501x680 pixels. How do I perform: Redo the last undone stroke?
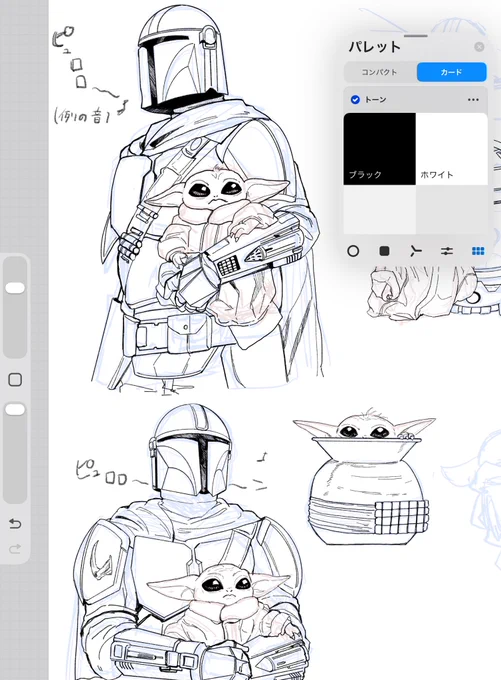coord(15,549)
